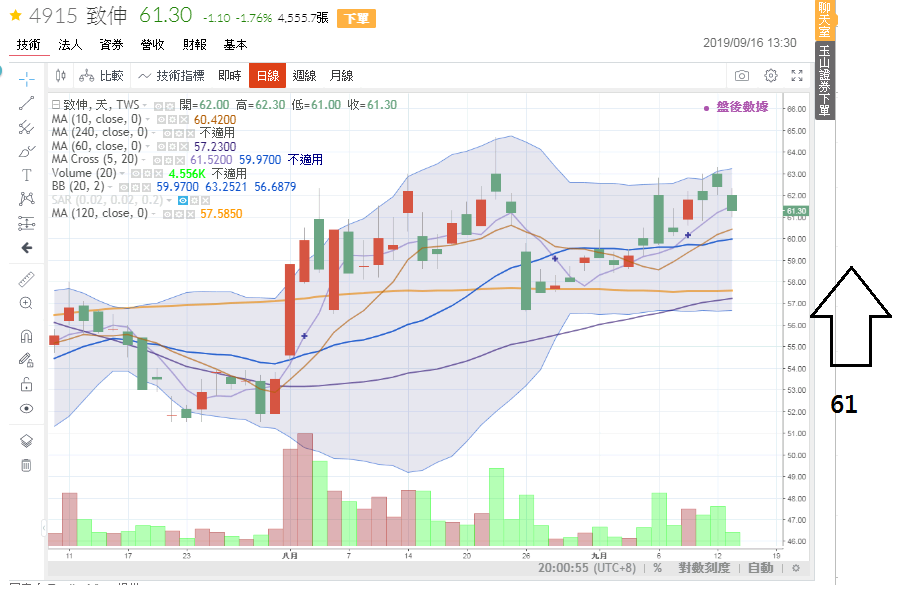
Task: Enter fullscreen mode with expand icon
Action: pyautogui.click(x=797, y=76)
